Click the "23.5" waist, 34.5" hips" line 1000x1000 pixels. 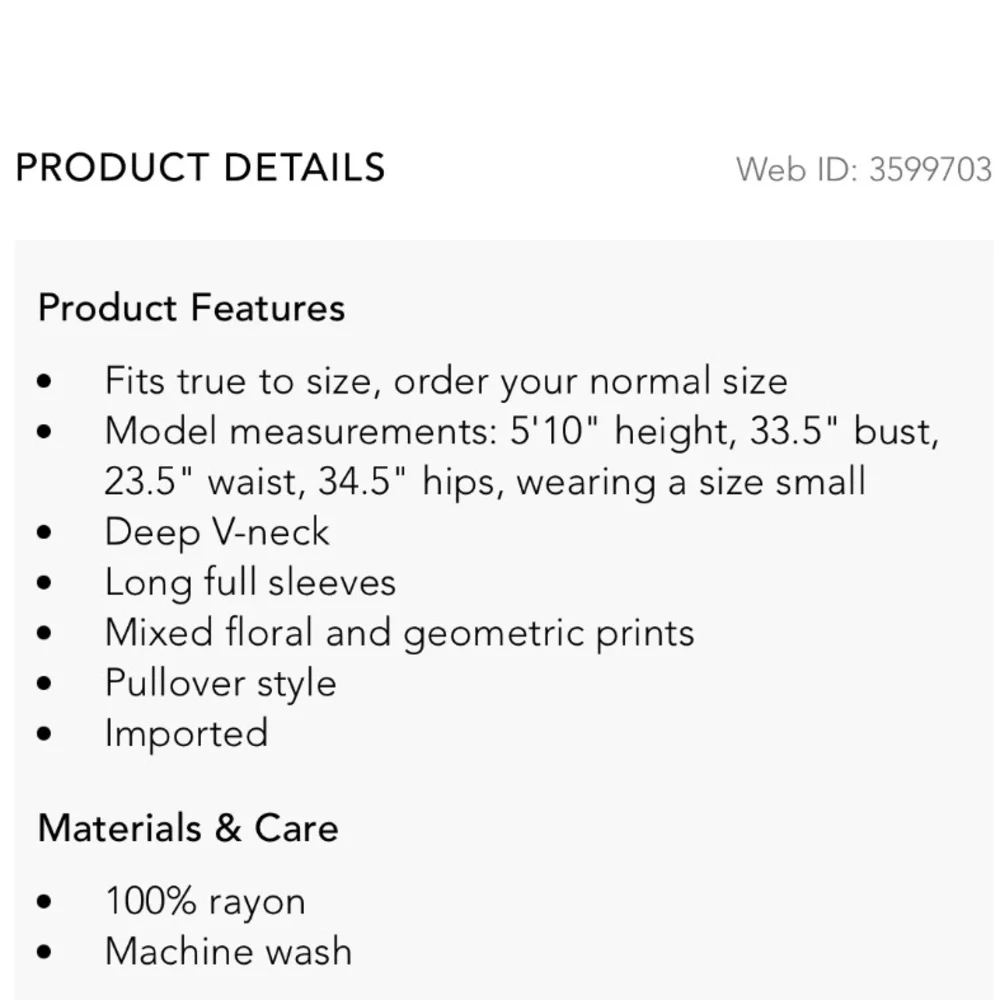pyautogui.click(x=484, y=482)
